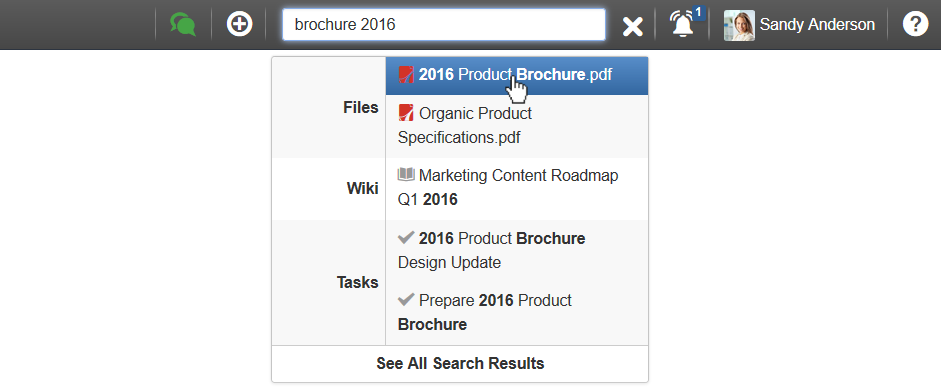Click the notification count badge
This screenshot has height=391, width=941.
(698, 12)
